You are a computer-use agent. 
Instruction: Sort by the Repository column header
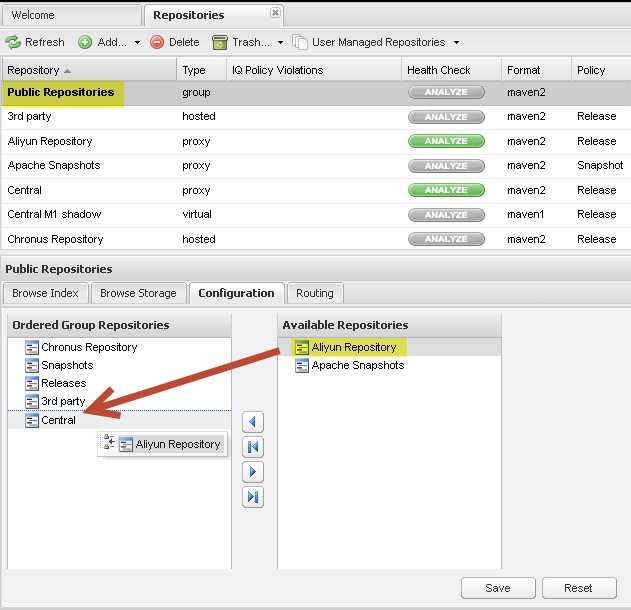89,70
